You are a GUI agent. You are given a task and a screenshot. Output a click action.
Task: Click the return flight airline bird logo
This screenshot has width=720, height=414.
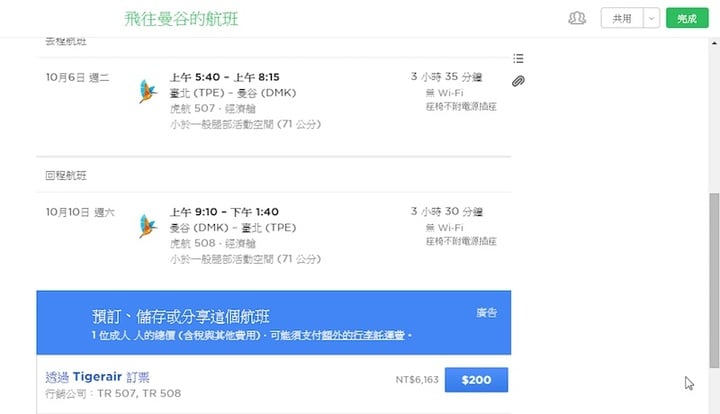coord(148,227)
